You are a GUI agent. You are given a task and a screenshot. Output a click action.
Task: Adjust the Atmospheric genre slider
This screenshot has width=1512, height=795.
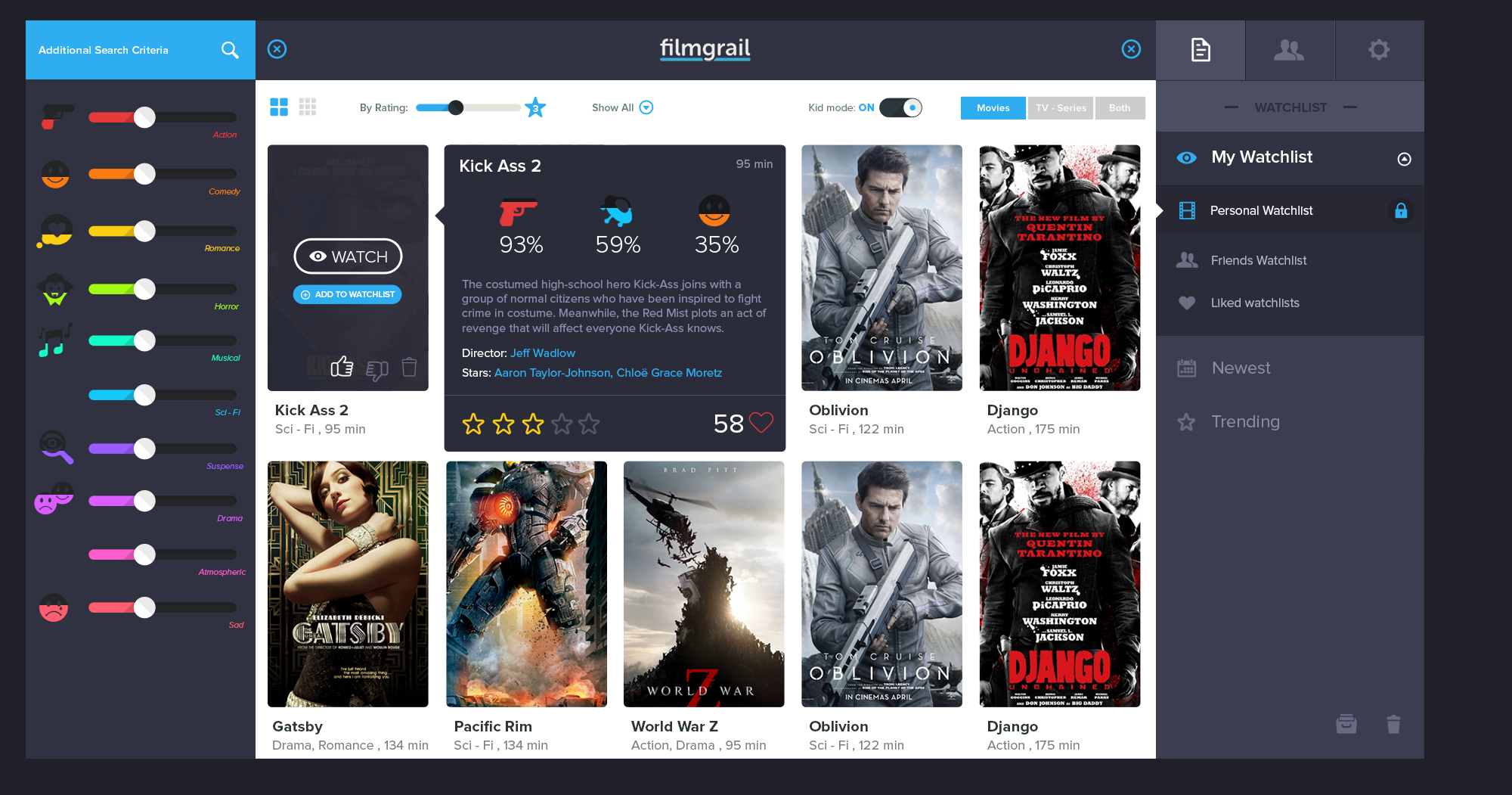(x=144, y=554)
